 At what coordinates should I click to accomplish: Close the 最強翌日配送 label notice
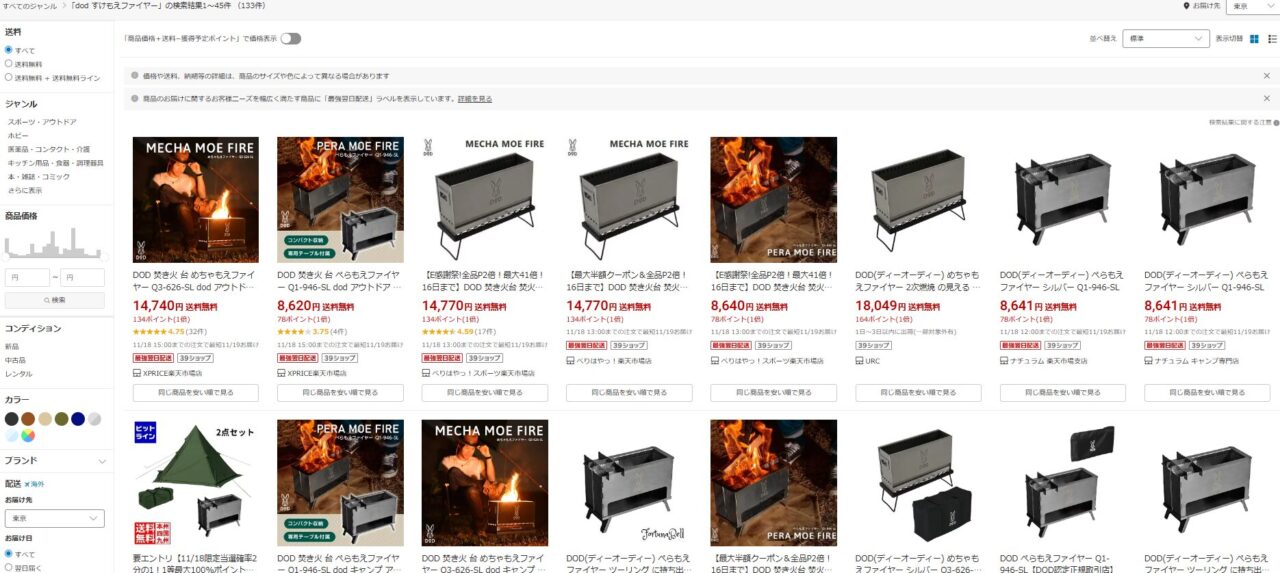1266,98
